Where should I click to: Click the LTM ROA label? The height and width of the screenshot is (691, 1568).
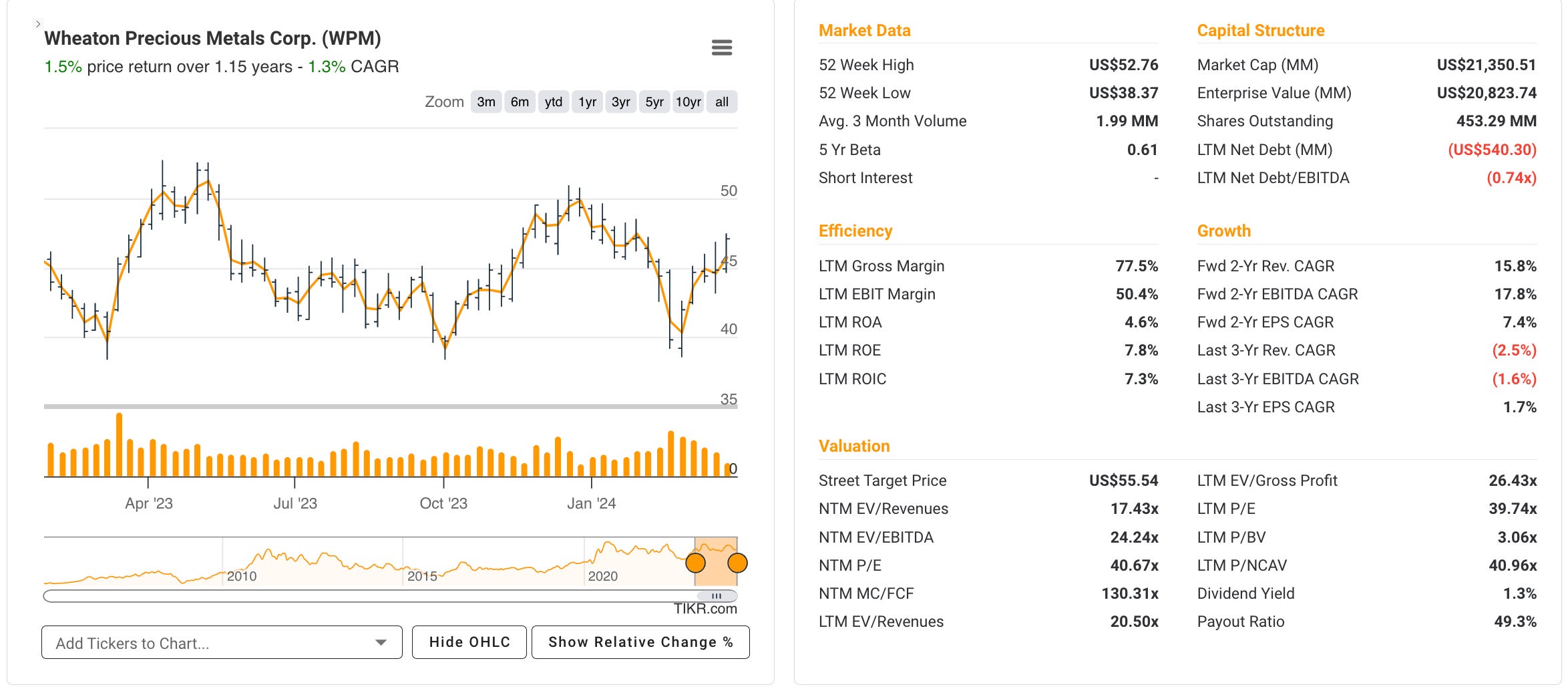850,322
